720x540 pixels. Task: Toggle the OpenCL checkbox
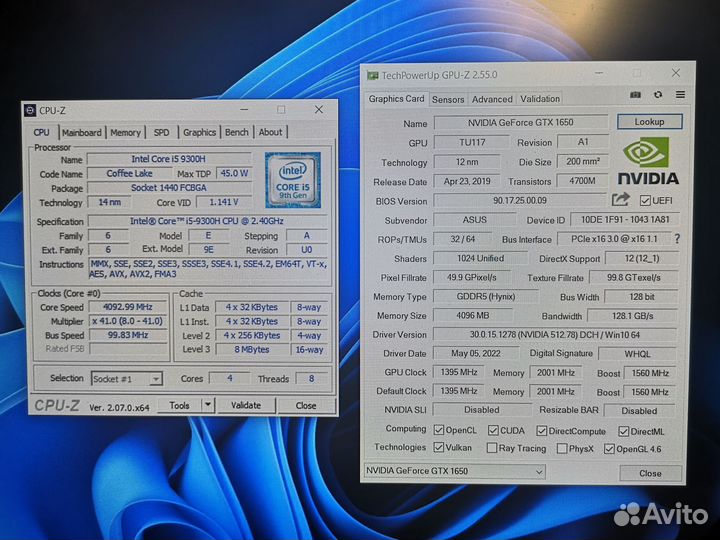[439, 430]
